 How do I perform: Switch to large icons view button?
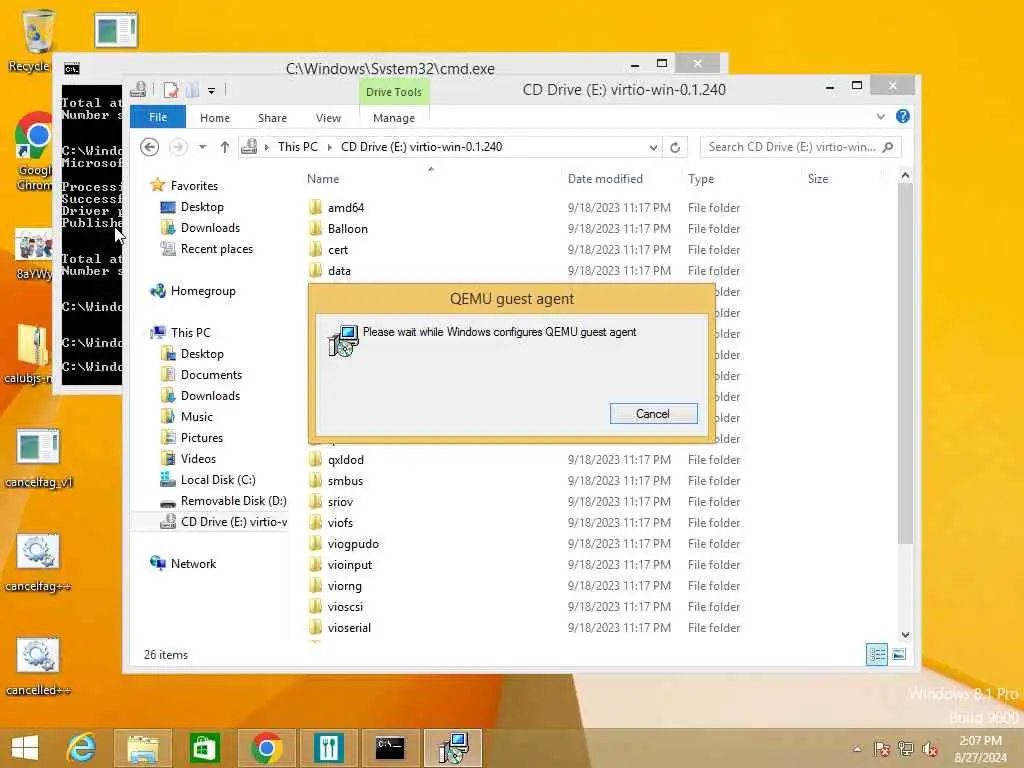click(899, 654)
